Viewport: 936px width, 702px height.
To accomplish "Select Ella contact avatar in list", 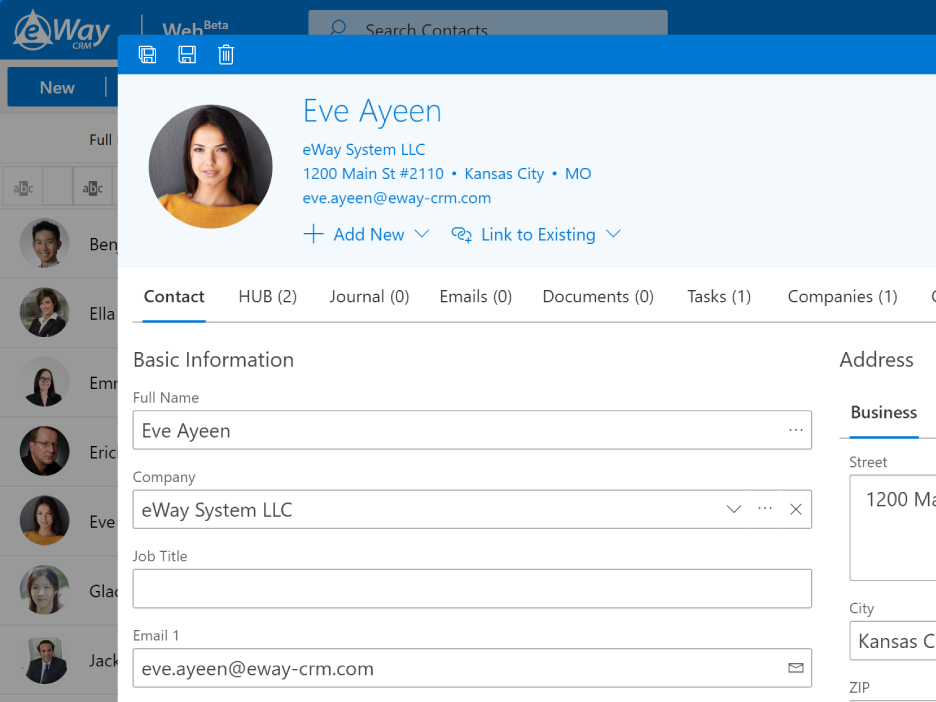I will pyautogui.click(x=44, y=312).
